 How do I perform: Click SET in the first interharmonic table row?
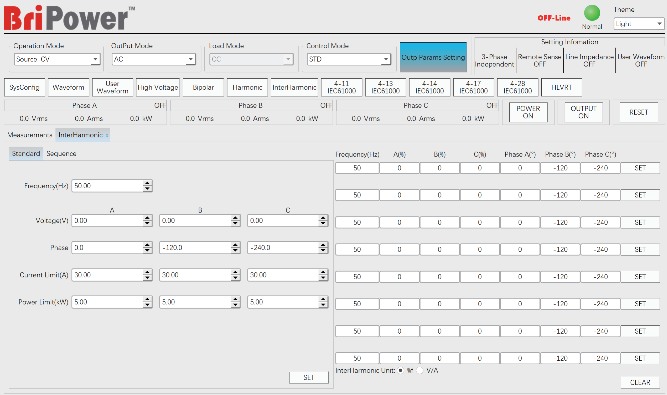640,168
